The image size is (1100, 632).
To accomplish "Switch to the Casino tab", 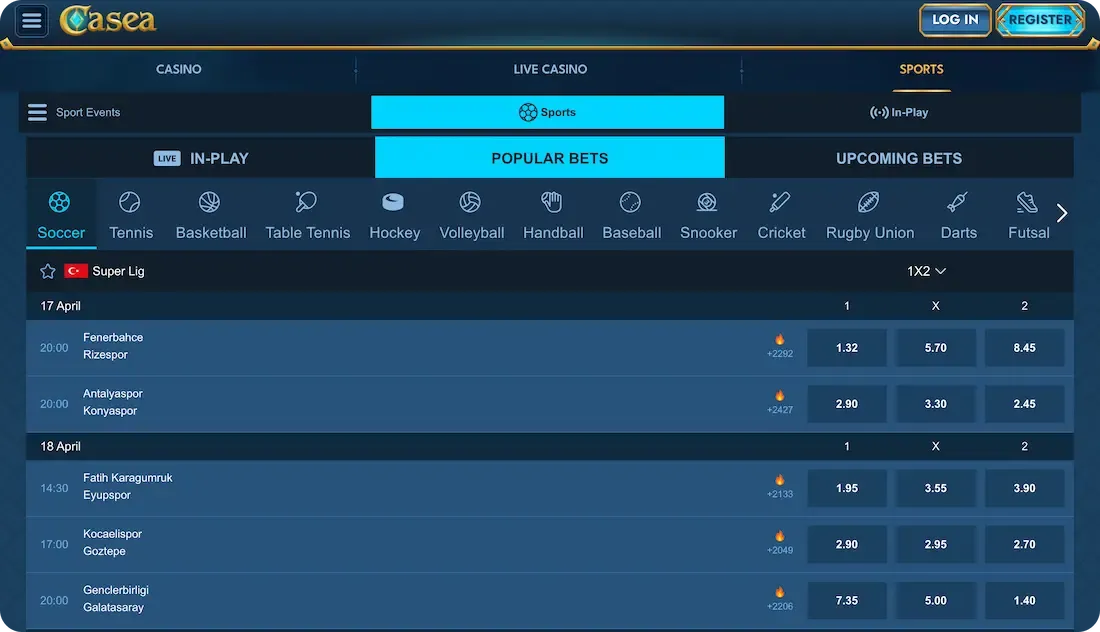I will (x=178, y=69).
